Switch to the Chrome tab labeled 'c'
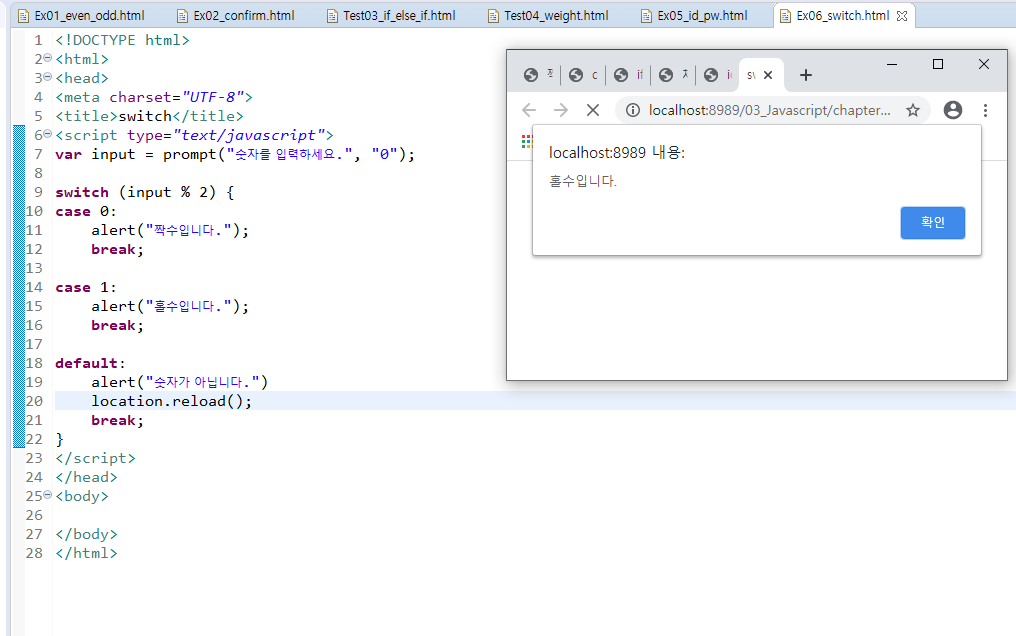The height and width of the screenshot is (636, 1016). (583, 75)
